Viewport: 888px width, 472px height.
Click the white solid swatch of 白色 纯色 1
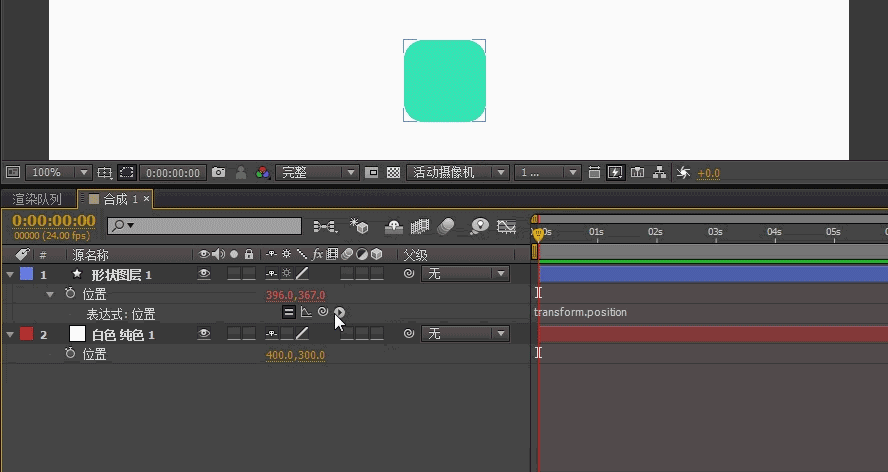coord(77,334)
